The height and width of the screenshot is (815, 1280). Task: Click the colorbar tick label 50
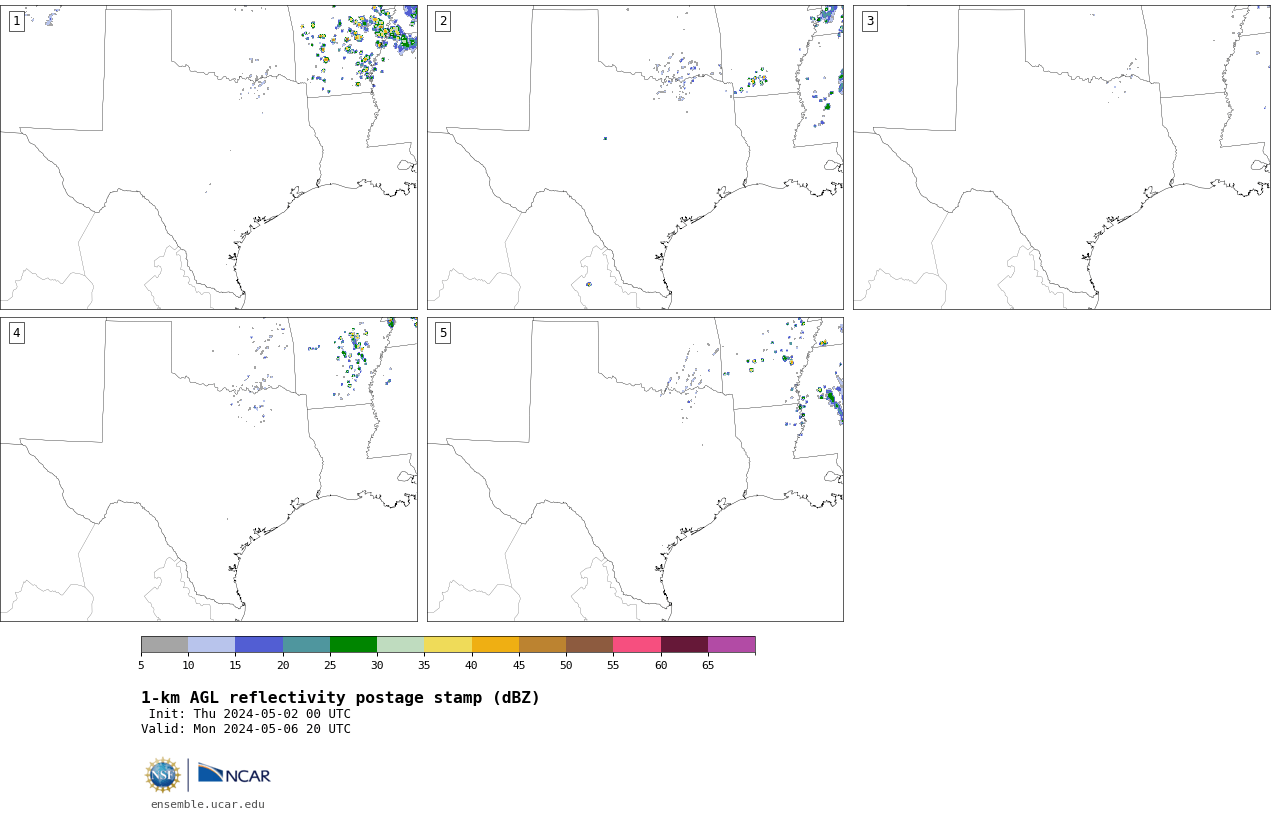click(x=566, y=665)
